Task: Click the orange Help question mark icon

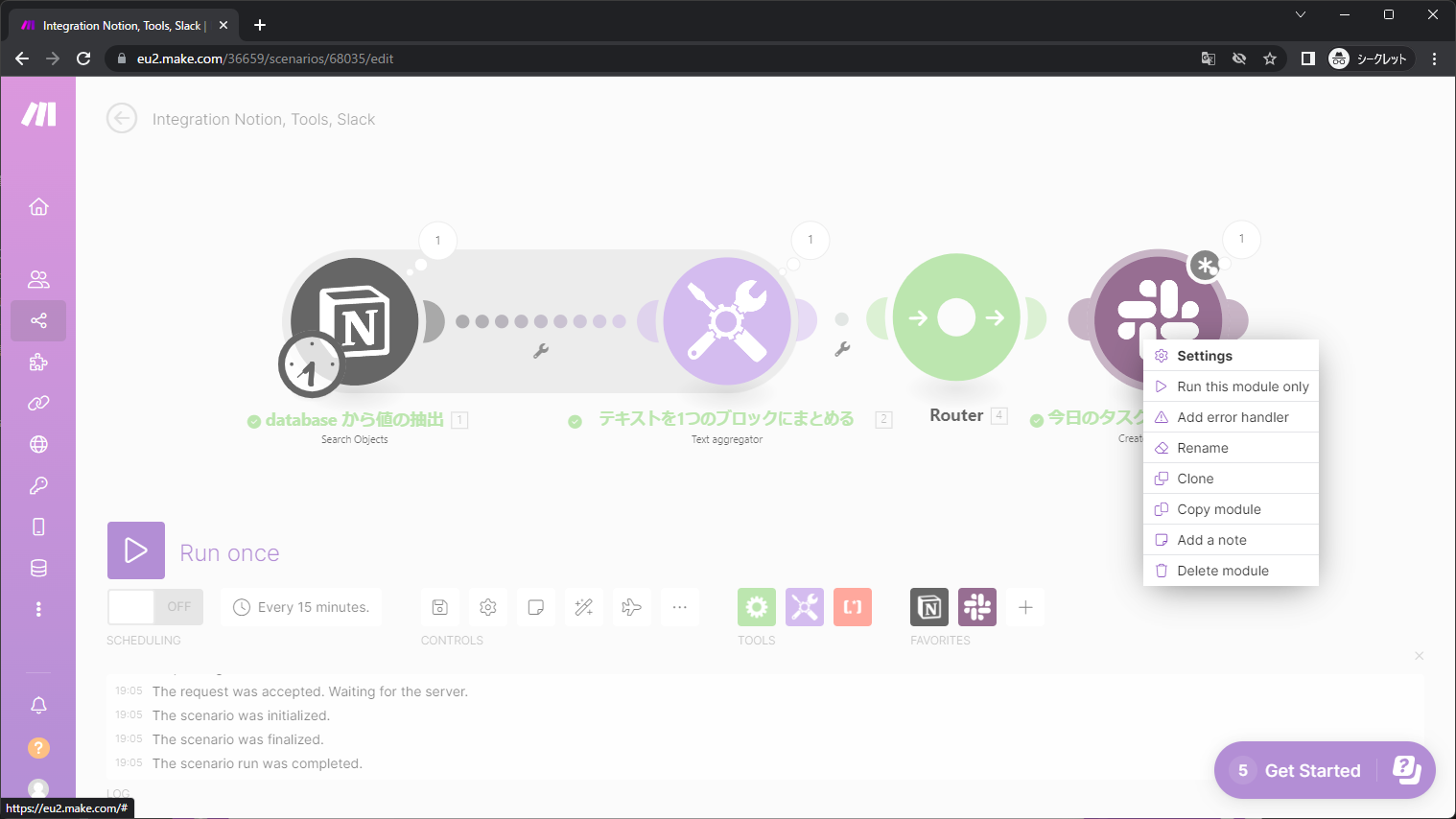Action: pos(38,747)
